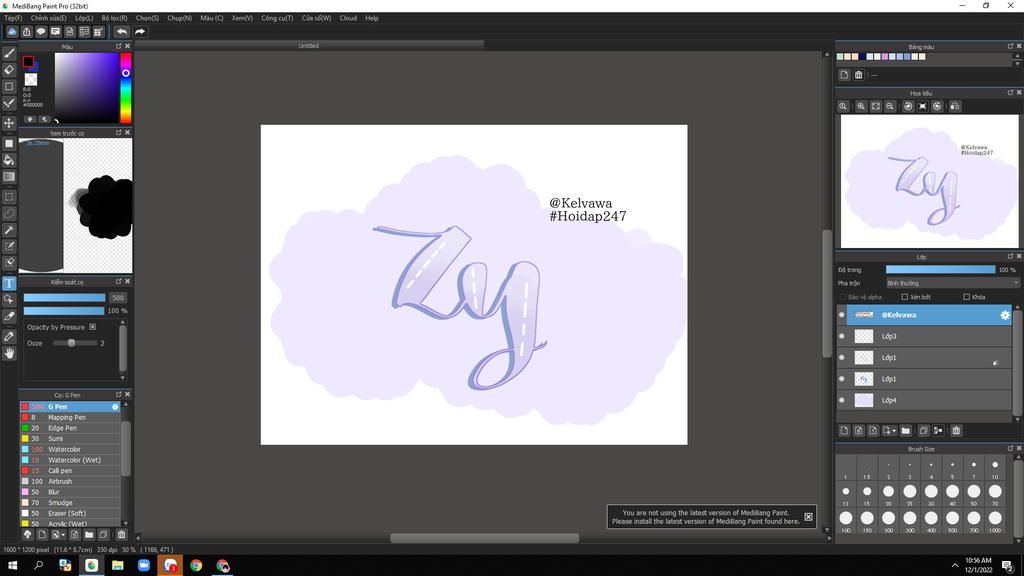Open the Tệp(F) menu

(x=13, y=18)
